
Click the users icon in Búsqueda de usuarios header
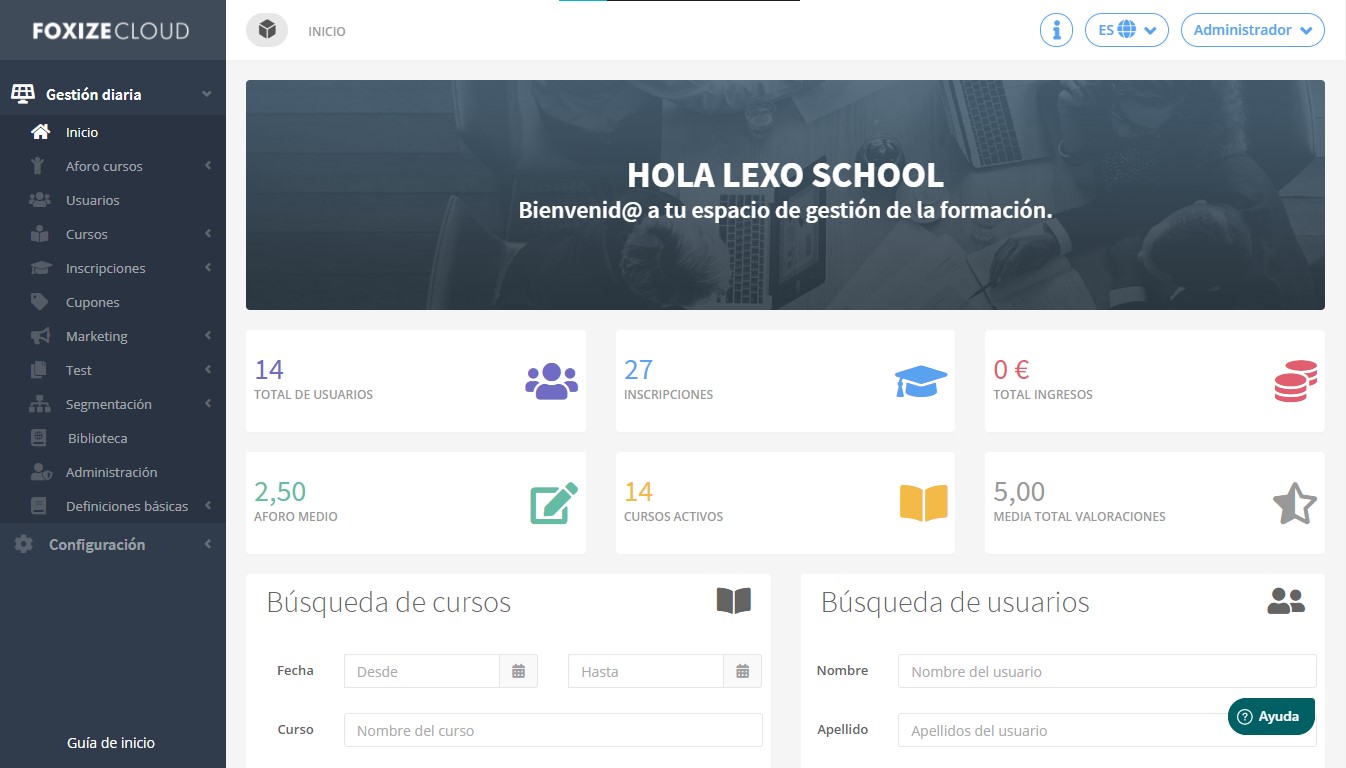click(x=1286, y=601)
